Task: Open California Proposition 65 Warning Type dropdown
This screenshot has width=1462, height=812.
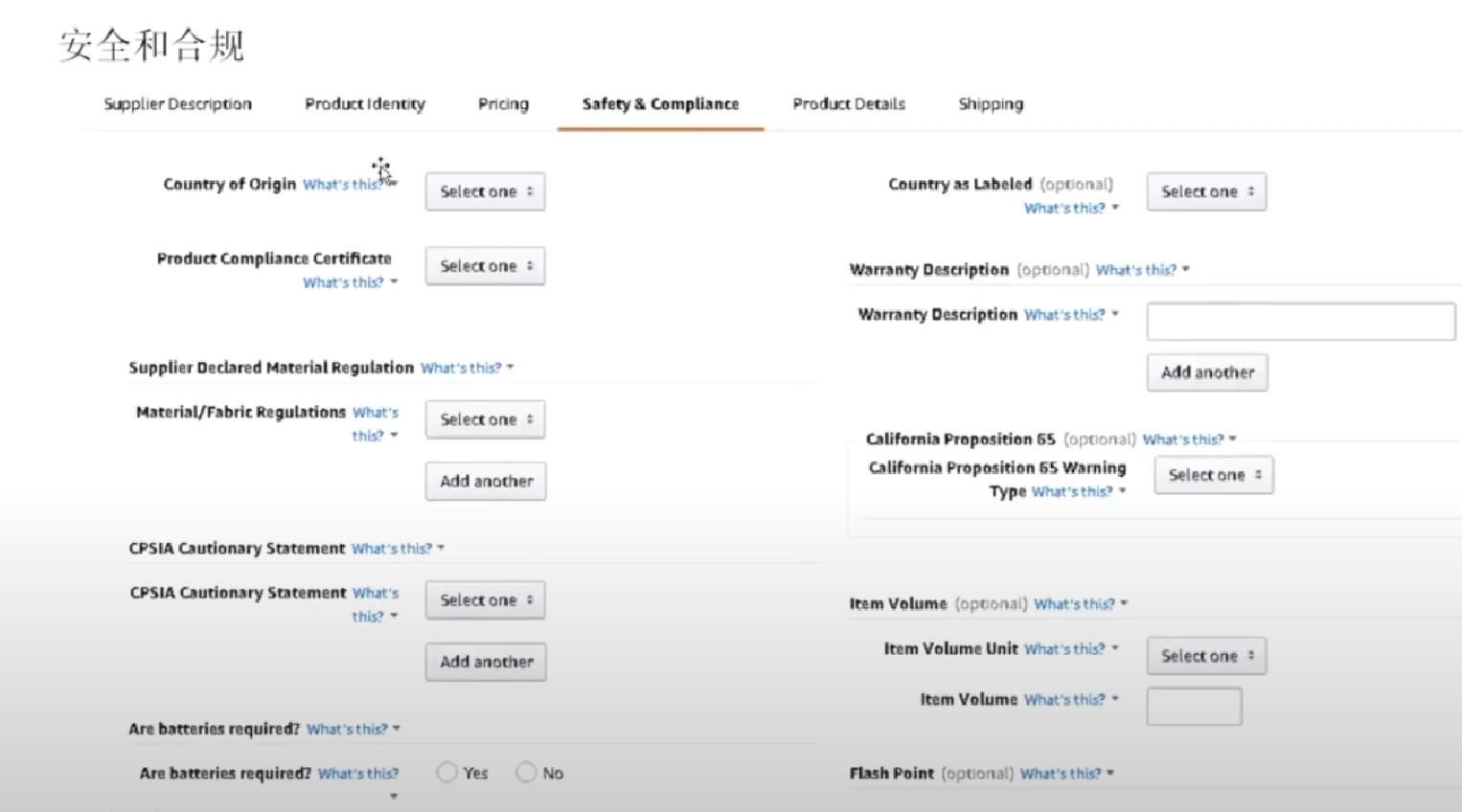Action: pos(1213,475)
